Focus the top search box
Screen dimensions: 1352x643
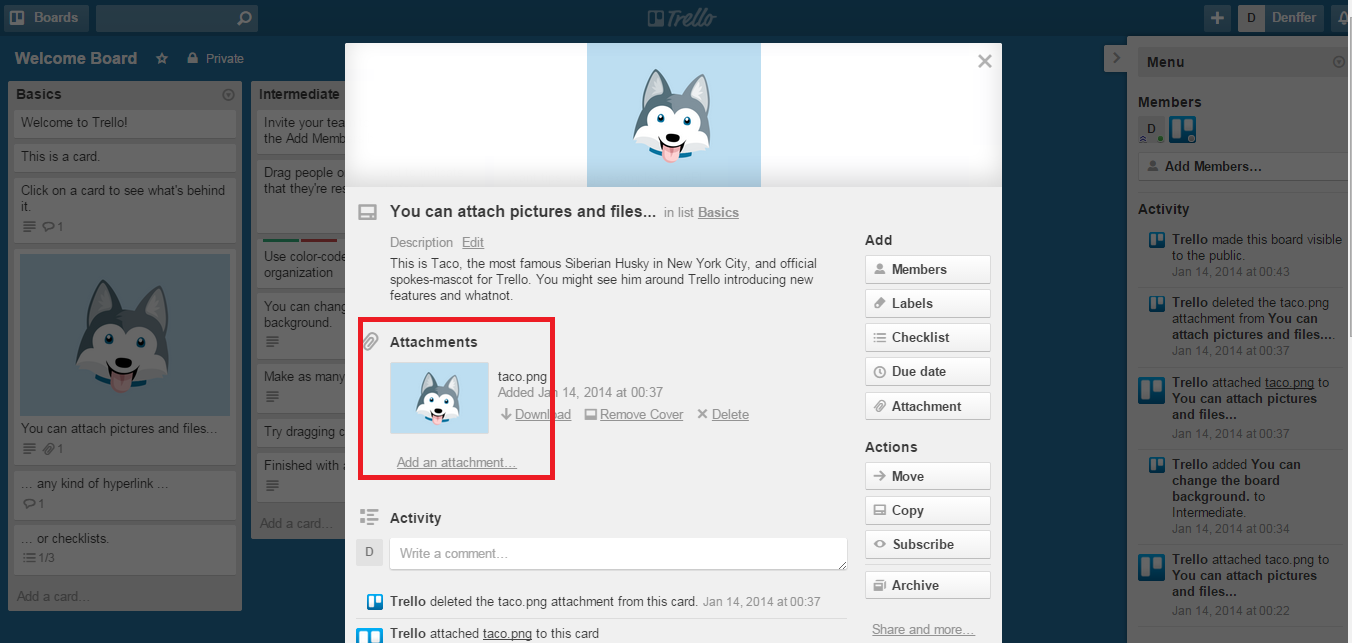coord(176,18)
